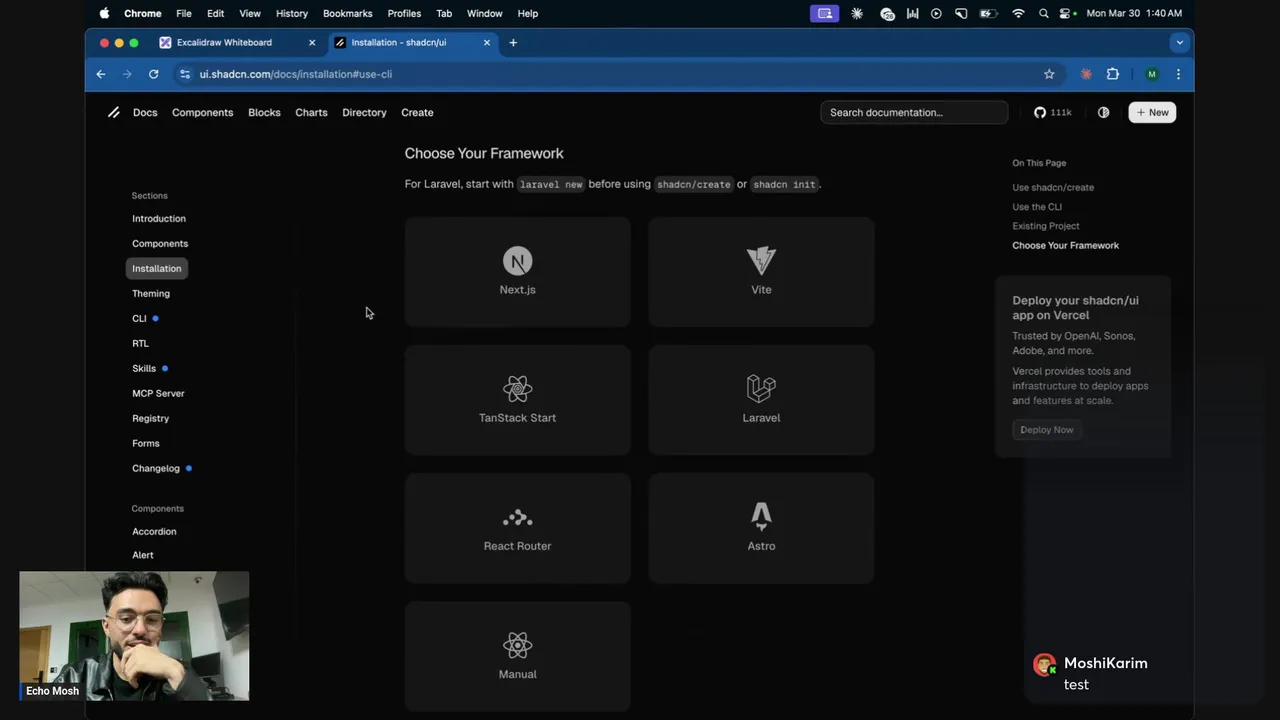This screenshot has width=1280, height=720.
Task: Click the address bar URL
Action: (x=296, y=74)
